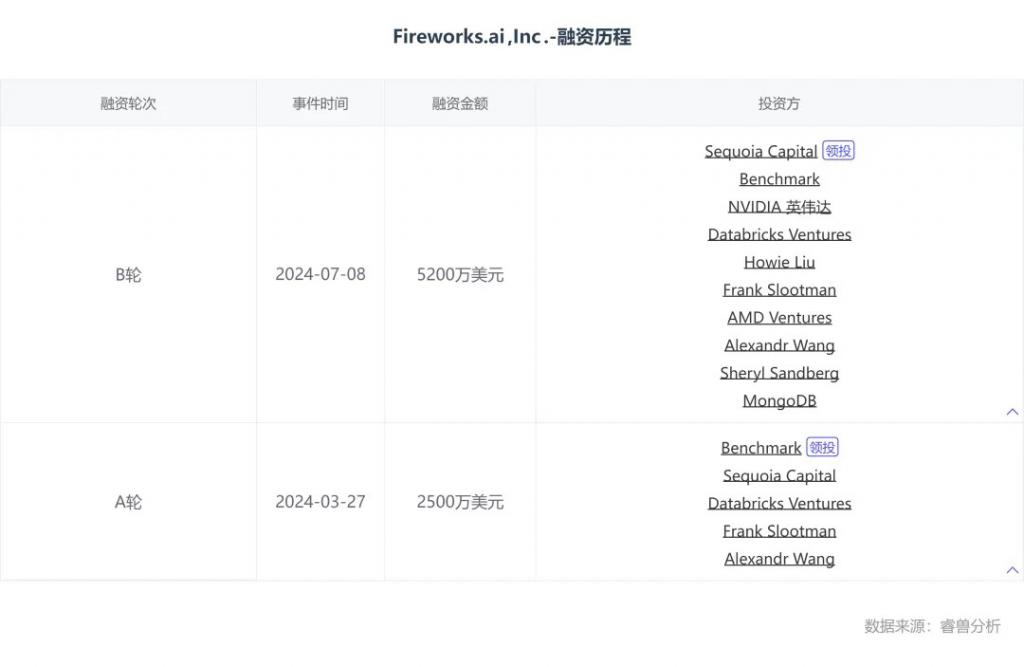1024x667 pixels.
Task: Open Benchmark link in A轮 row
Action: [x=761, y=448]
